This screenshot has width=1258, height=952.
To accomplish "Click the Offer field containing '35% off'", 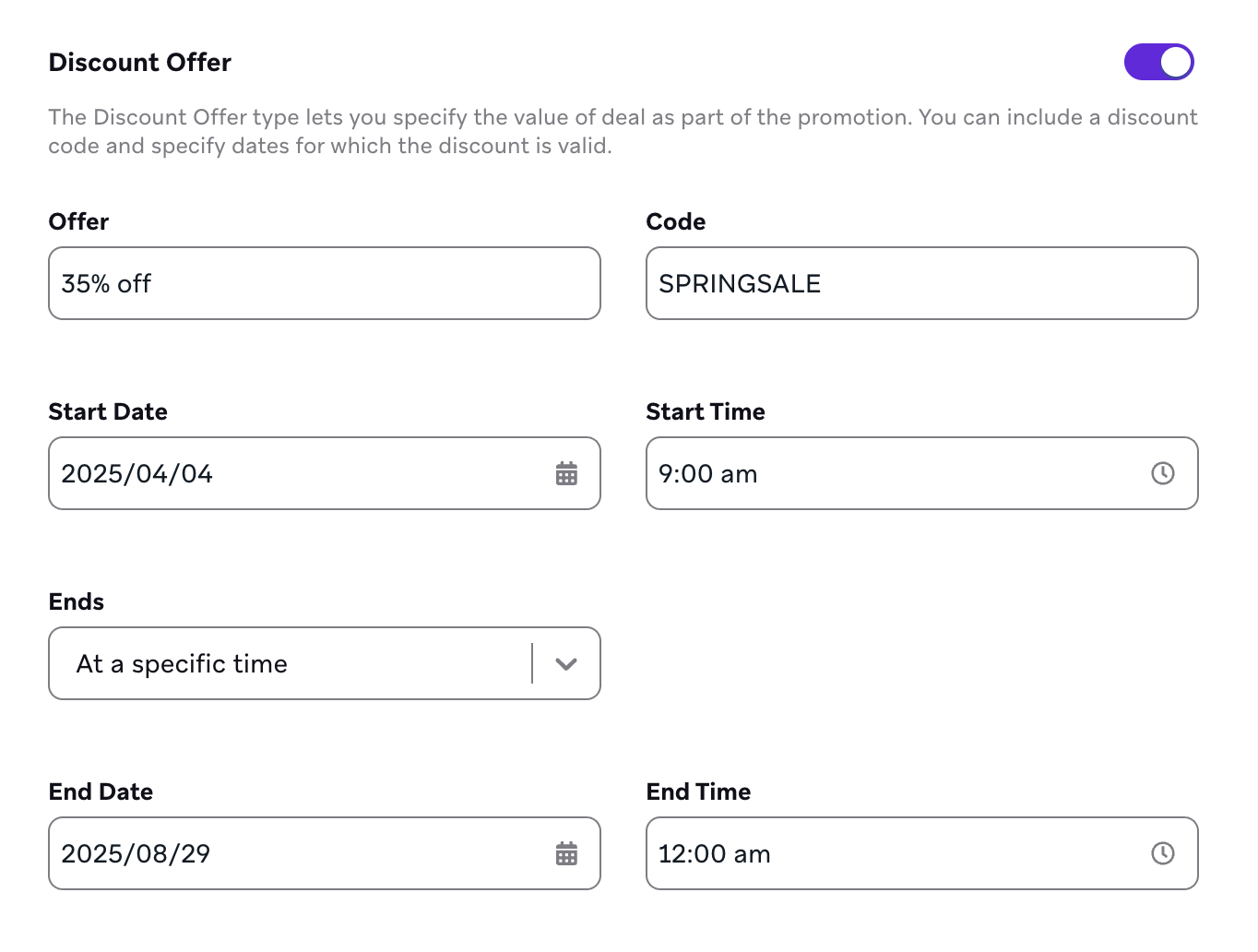I will (x=323, y=283).
